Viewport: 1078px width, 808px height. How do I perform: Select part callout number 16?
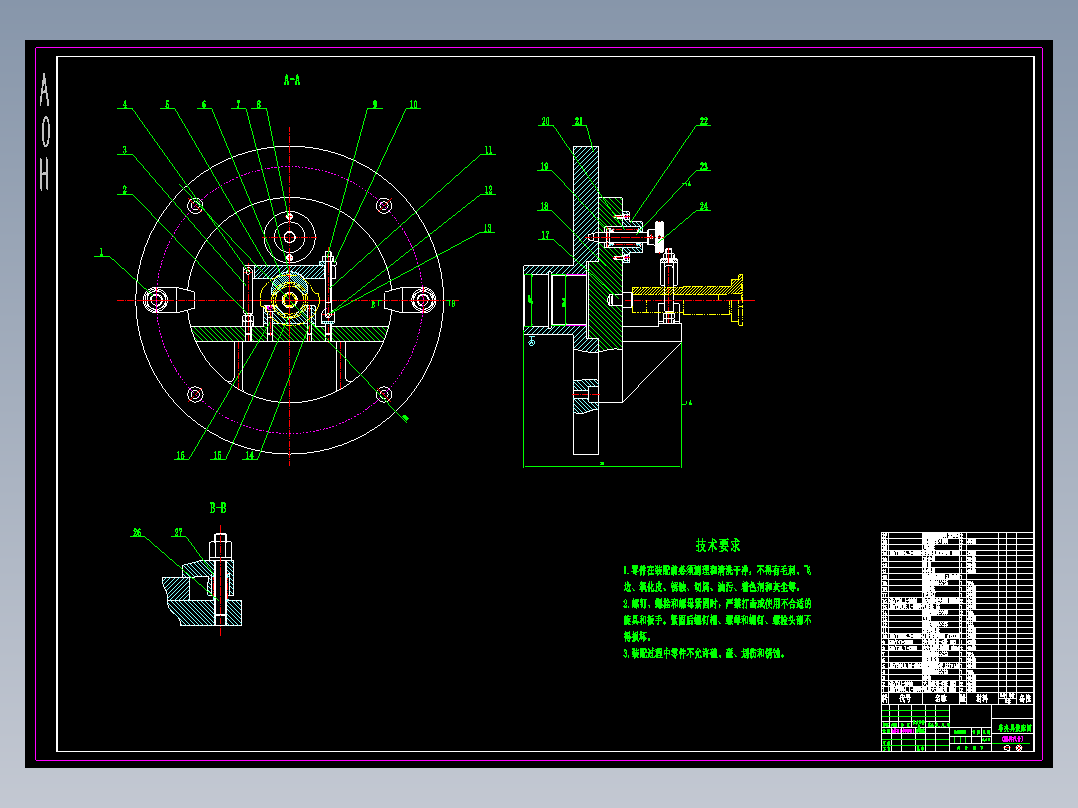(x=180, y=455)
